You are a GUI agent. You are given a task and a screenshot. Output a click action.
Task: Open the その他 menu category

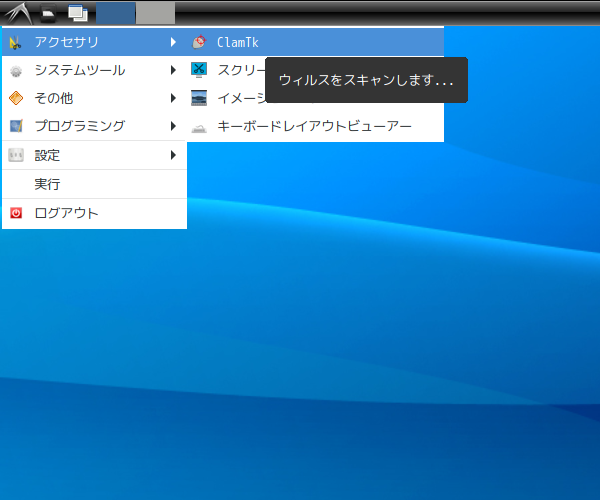94,98
